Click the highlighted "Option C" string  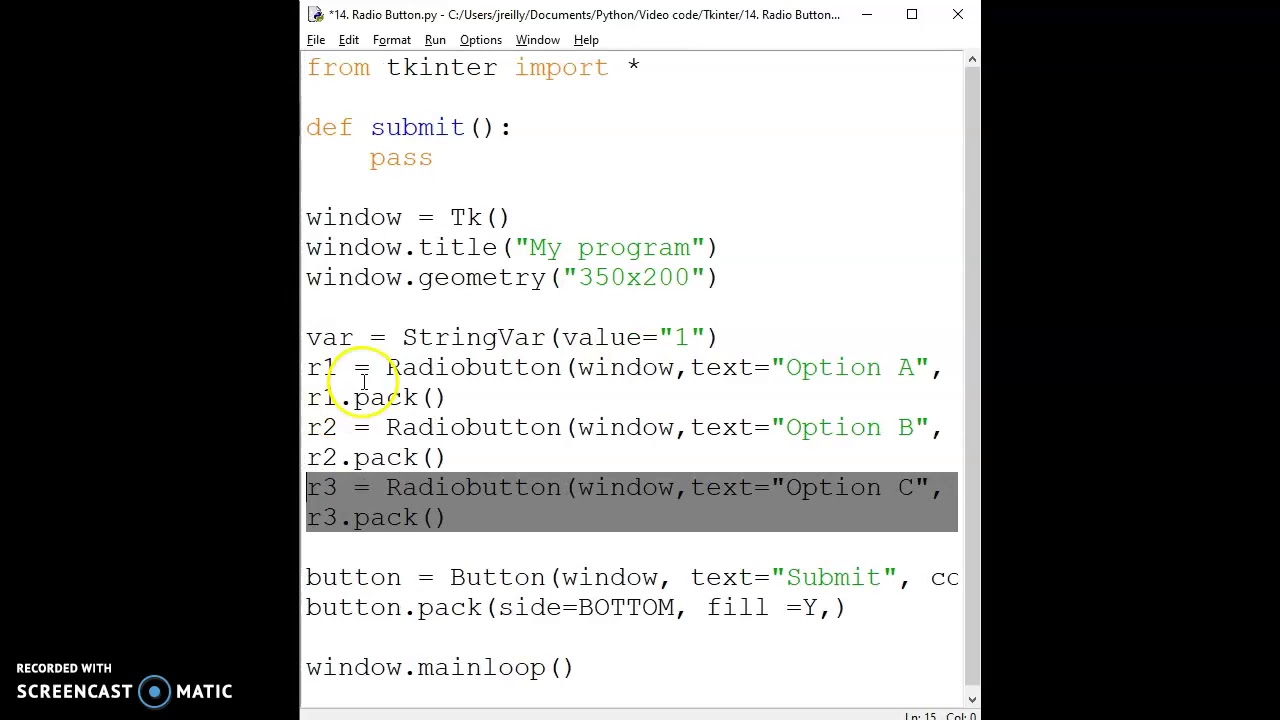click(849, 488)
